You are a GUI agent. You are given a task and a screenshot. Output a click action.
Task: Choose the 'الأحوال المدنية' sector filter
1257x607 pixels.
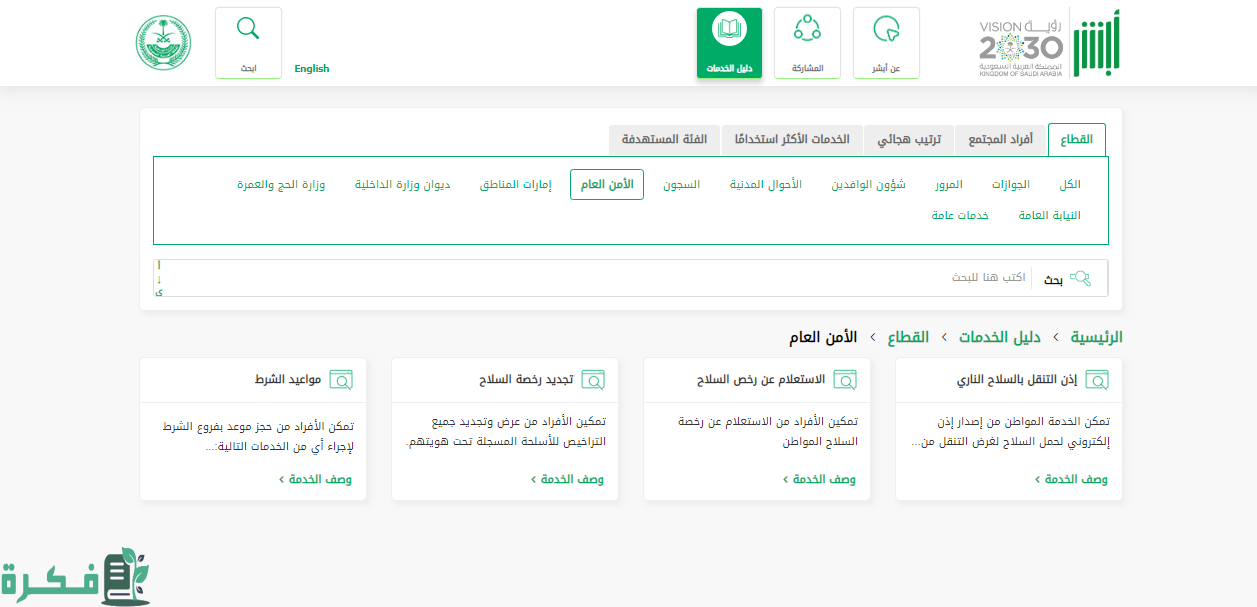[x=765, y=185]
